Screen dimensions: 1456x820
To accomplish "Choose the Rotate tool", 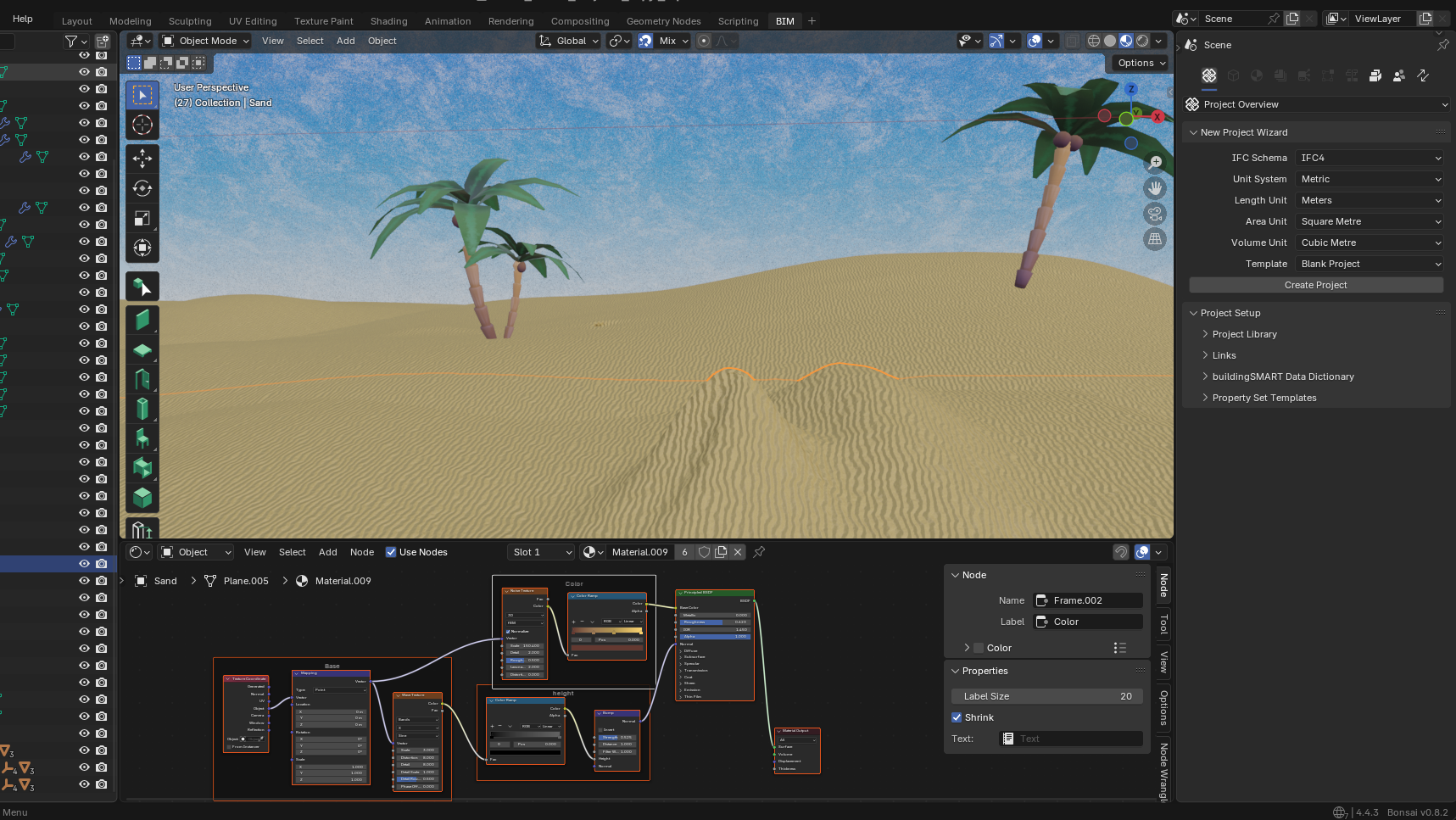I will 142,188.
